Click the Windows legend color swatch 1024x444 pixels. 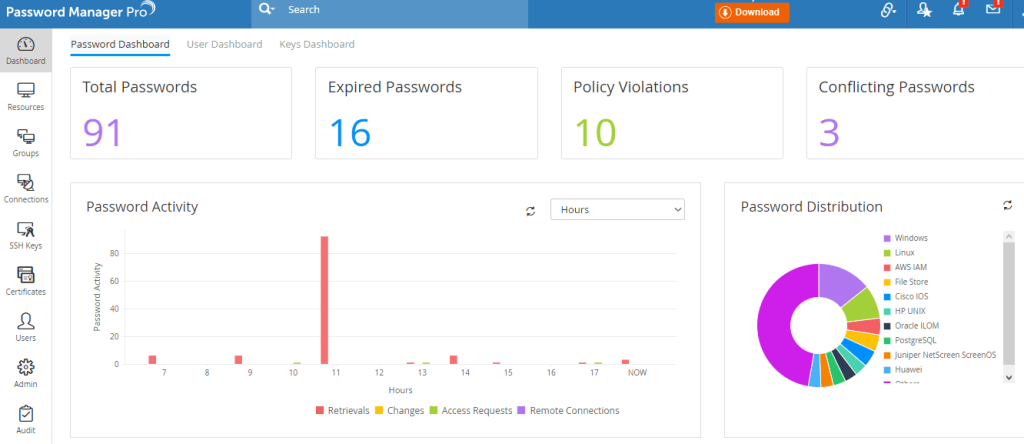tap(887, 238)
